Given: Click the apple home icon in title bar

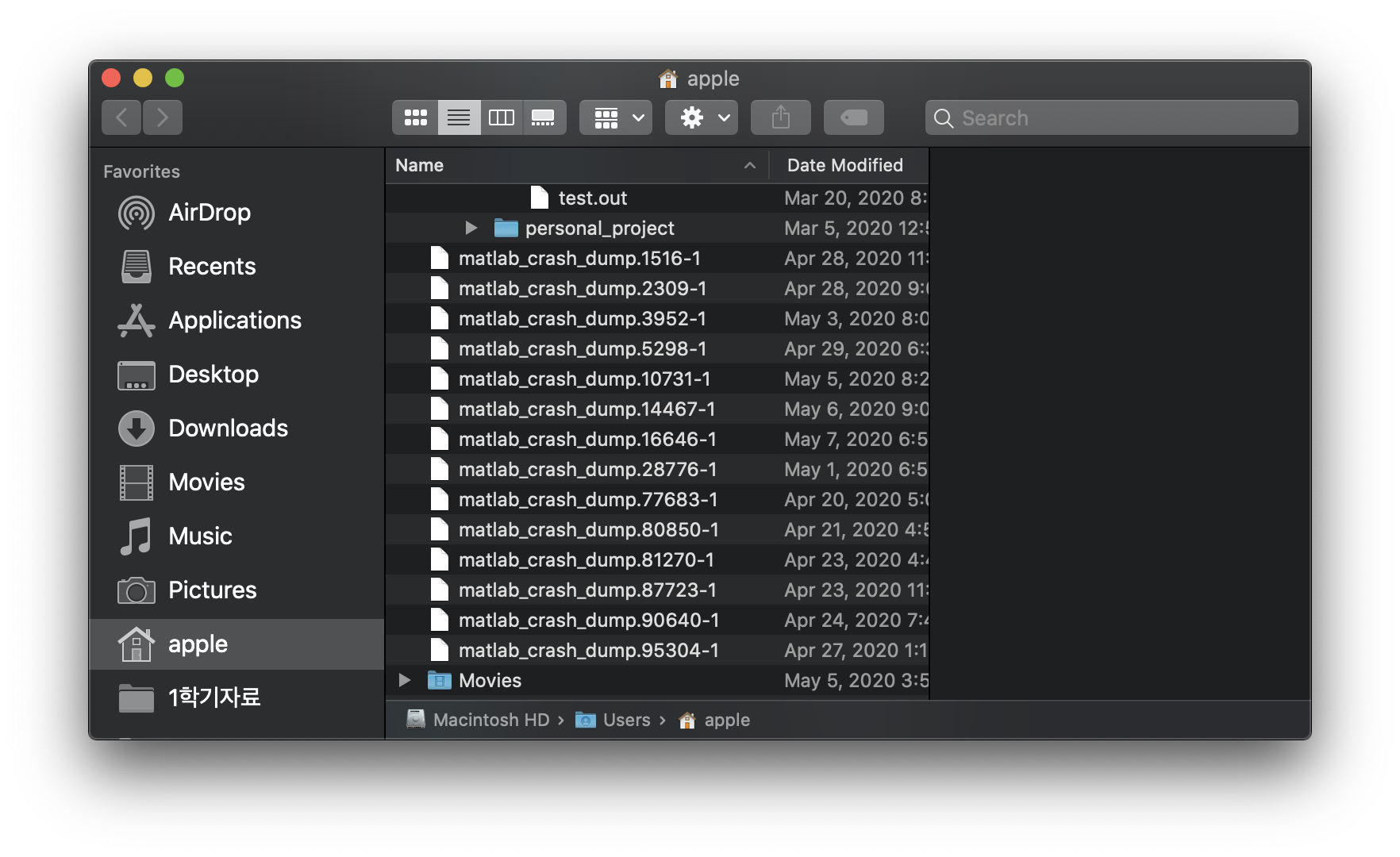Looking at the screenshot, I should [668, 79].
